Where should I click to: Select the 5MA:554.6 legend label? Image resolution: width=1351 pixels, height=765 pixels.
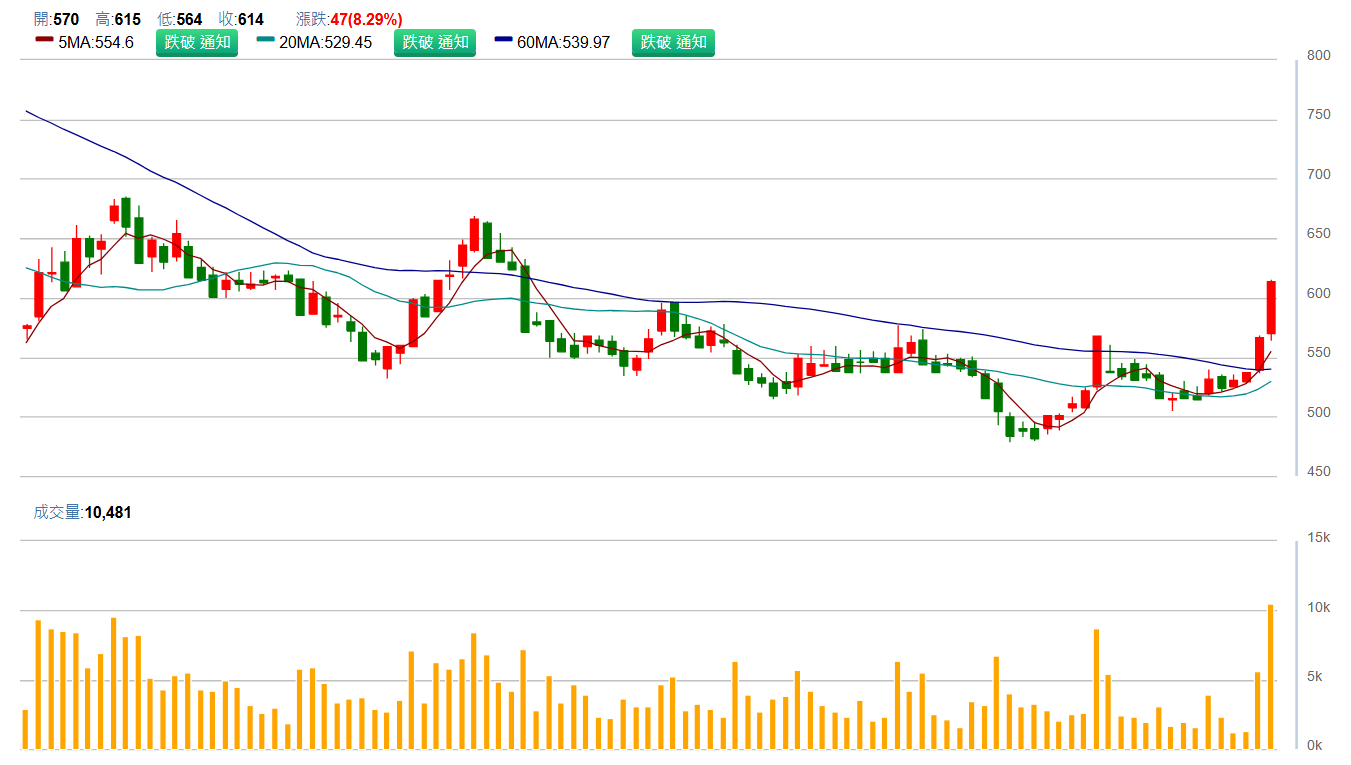[96, 42]
